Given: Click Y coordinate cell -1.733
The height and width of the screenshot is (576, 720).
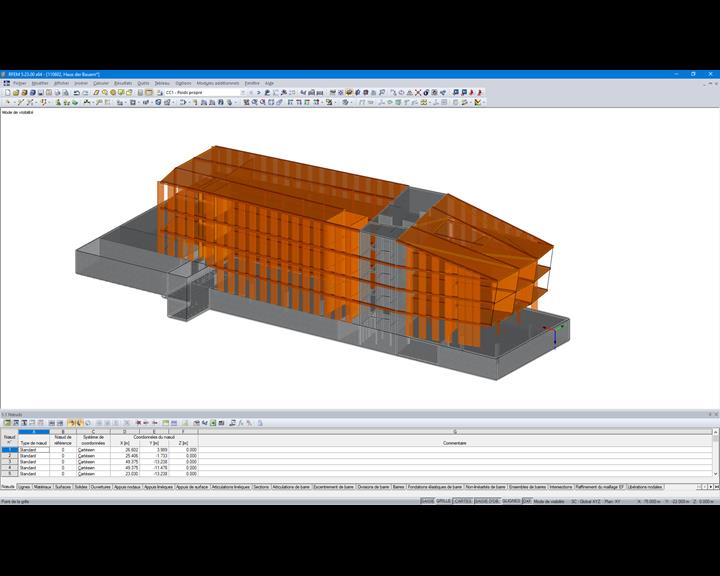Looking at the screenshot, I should [154, 456].
